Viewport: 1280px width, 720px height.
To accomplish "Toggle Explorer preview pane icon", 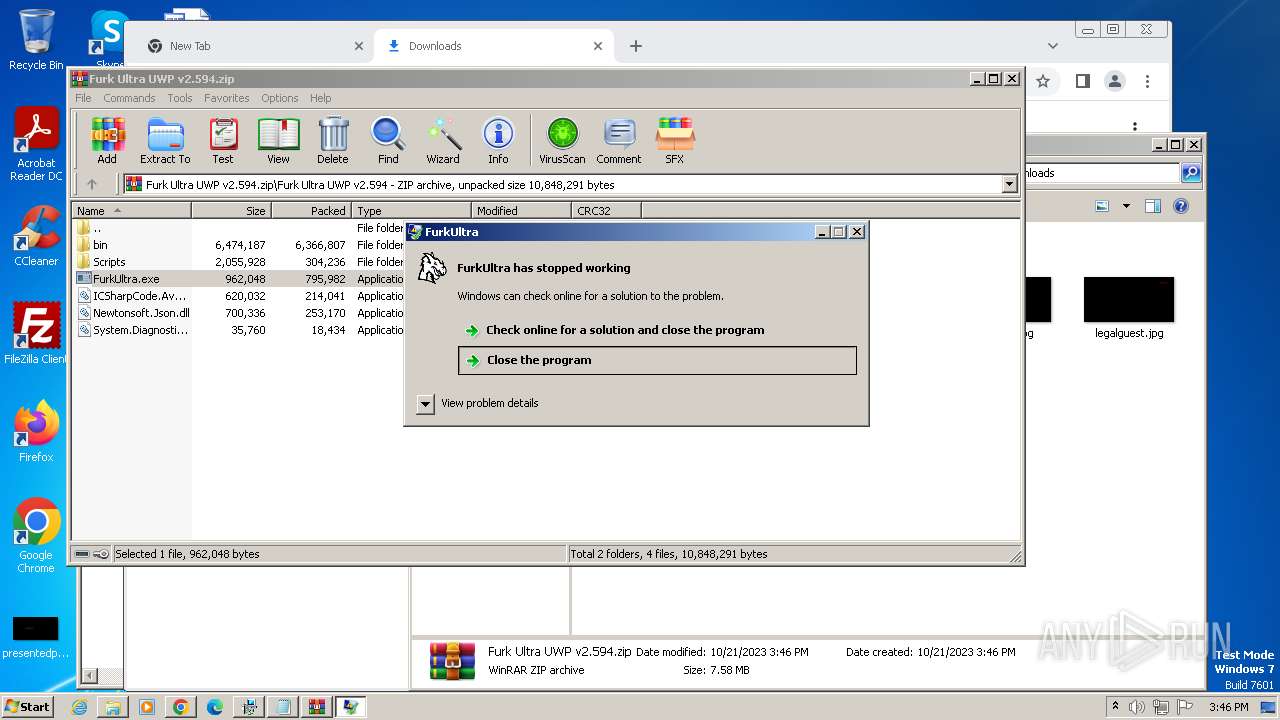I will [x=1153, y=206].
